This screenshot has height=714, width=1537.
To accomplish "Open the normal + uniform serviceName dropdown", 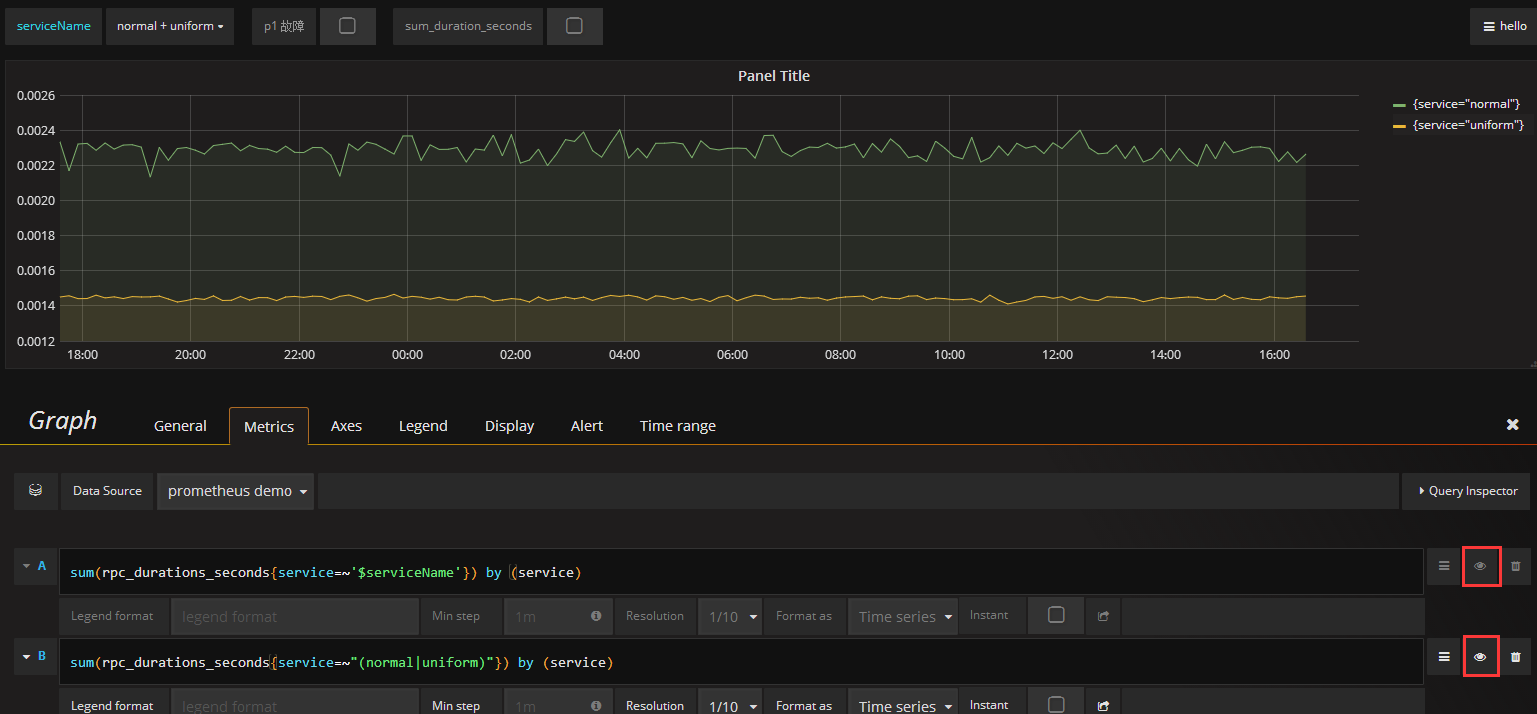I will (x=170, y=26).
